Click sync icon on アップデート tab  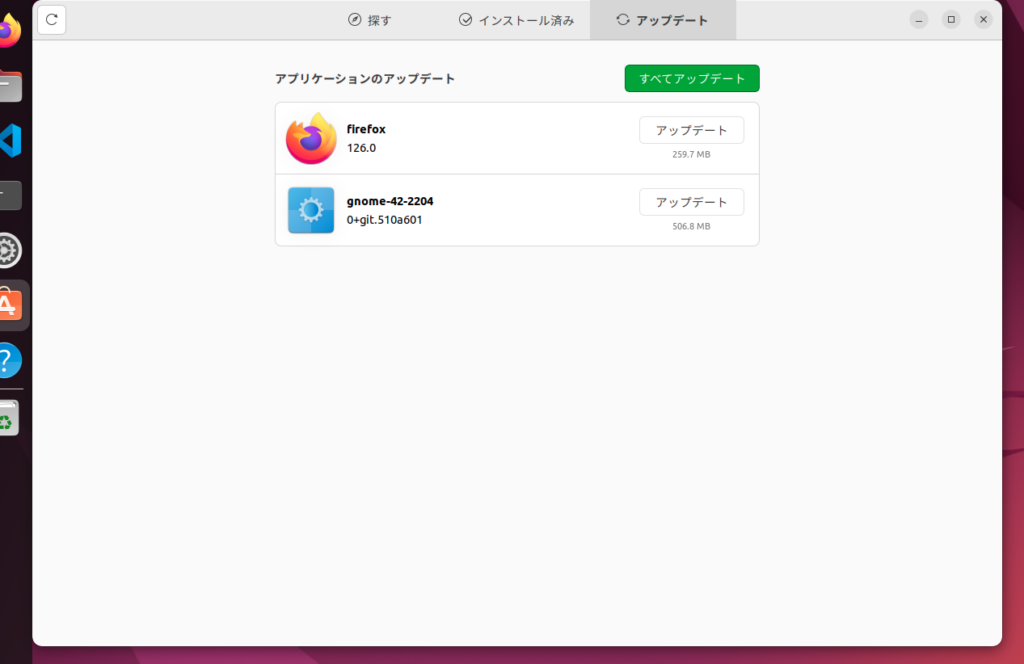pos(622,20)
